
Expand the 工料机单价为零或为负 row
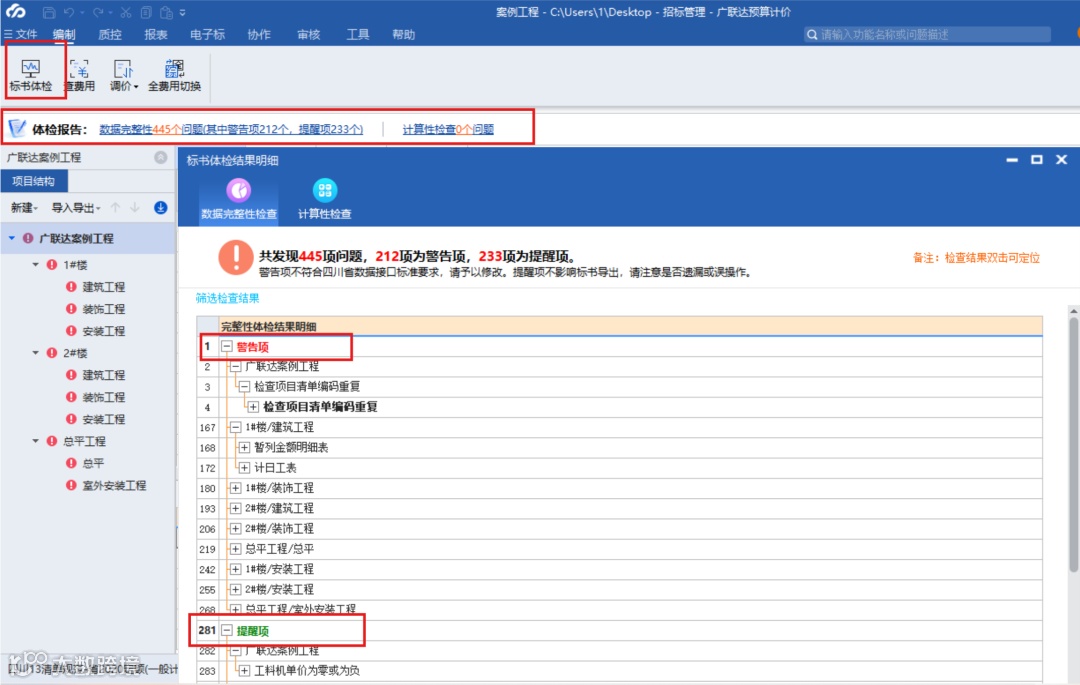point(244,670)
